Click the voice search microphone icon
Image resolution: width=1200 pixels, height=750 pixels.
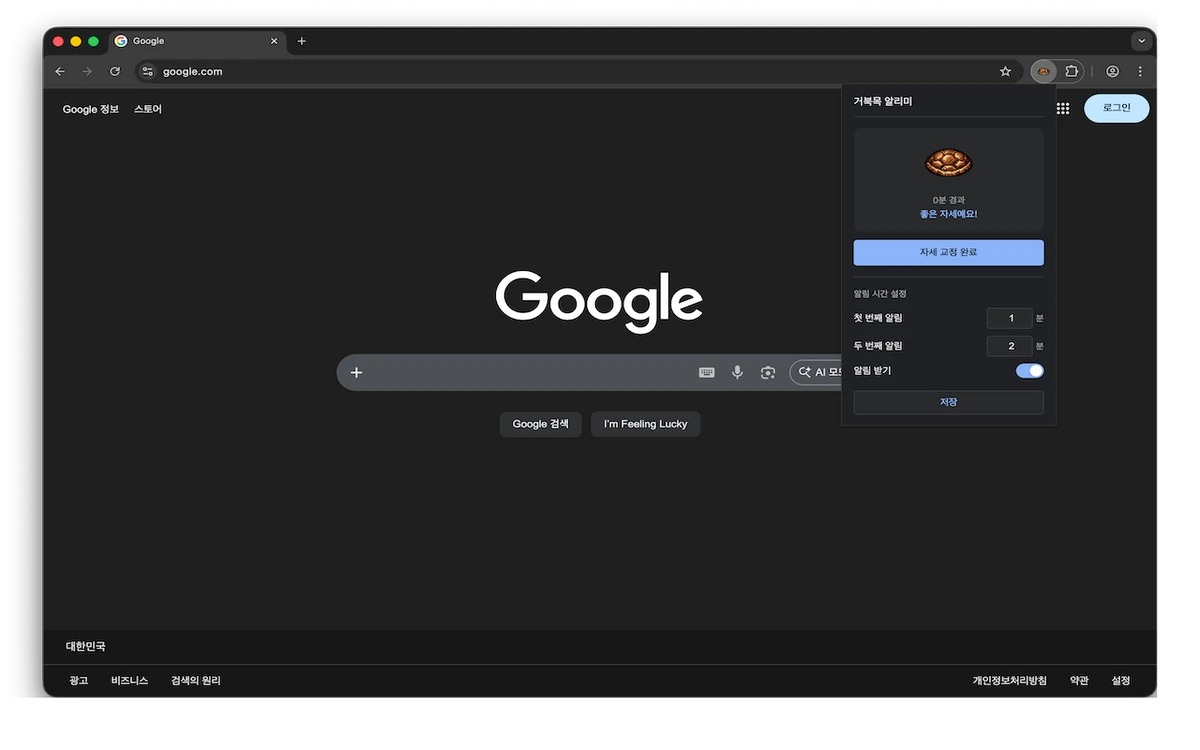pos(737,372)
